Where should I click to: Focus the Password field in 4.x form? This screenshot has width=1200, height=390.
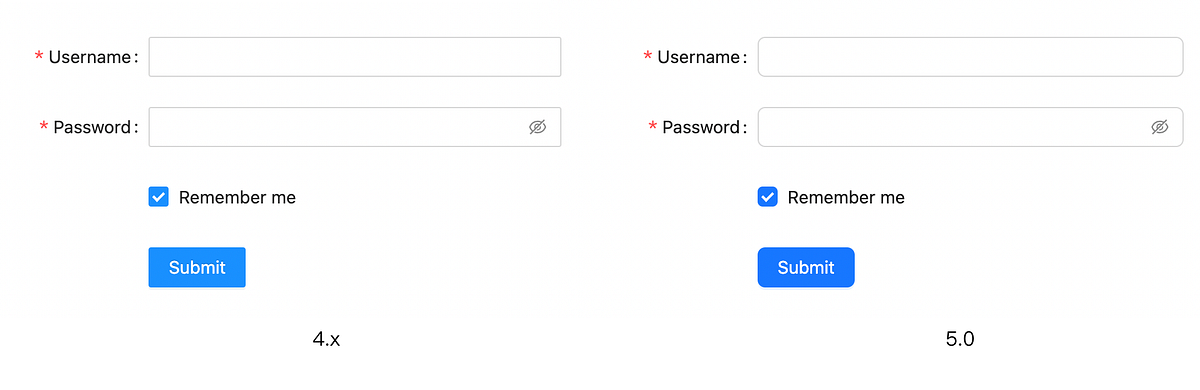click(x=355, y=127)
